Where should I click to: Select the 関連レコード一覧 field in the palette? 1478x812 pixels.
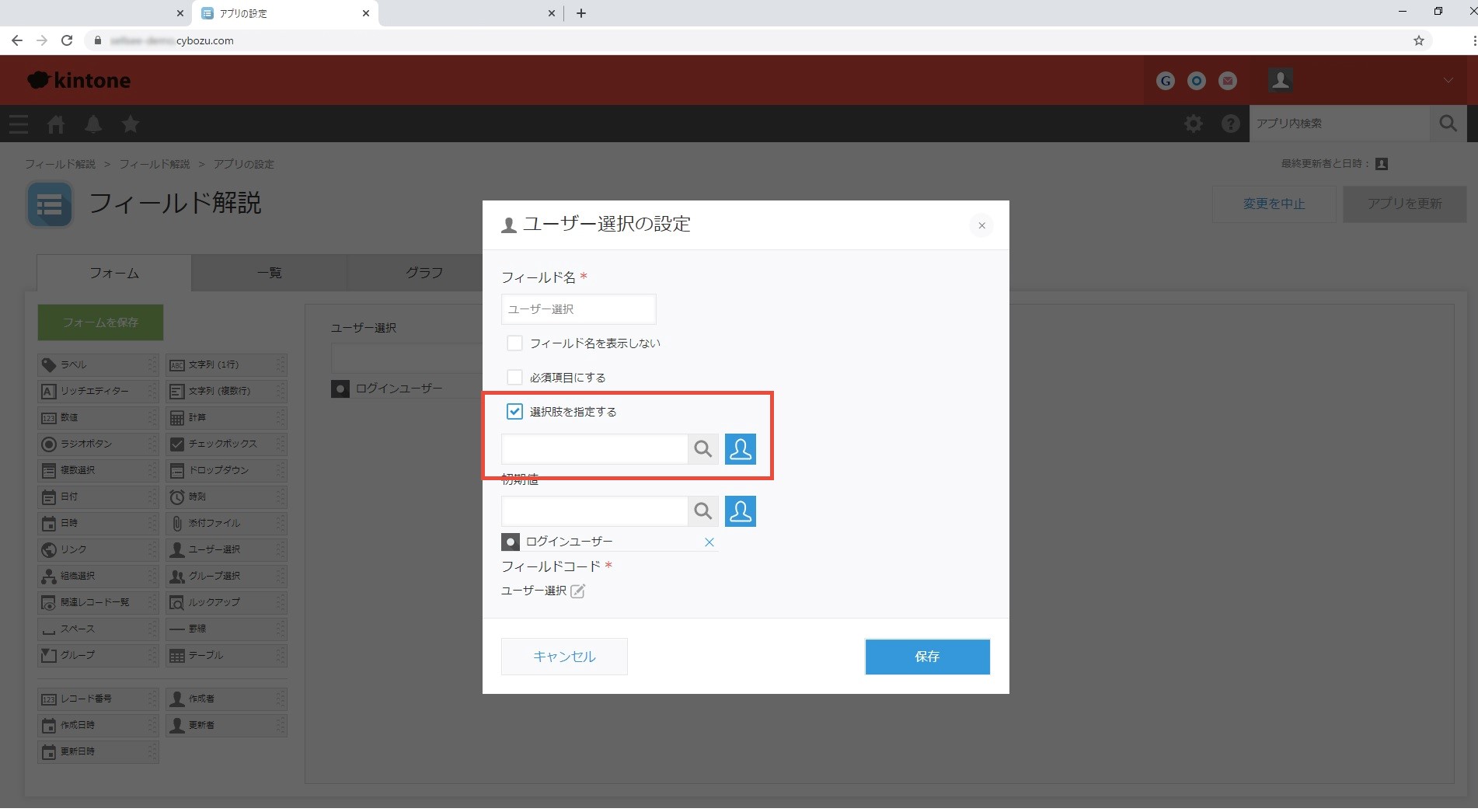[x=98, y=603]
